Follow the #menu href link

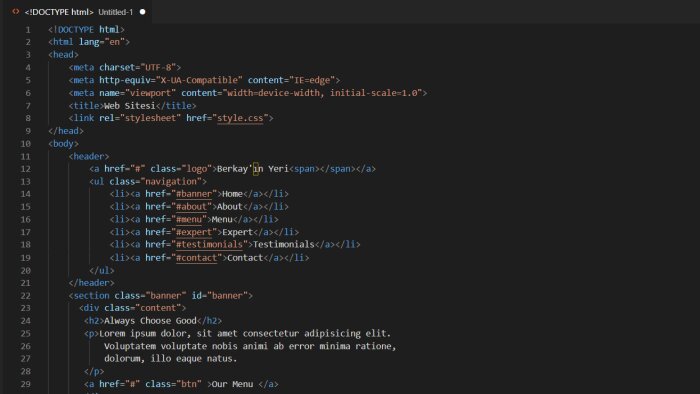point(189,219)
